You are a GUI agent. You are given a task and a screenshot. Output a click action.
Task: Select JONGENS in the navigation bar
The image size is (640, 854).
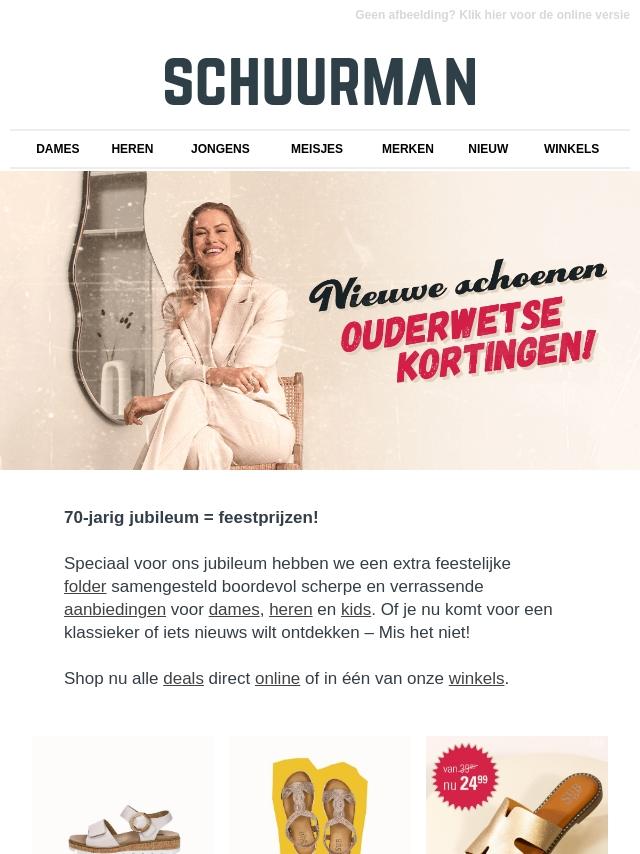pos(220,149)
